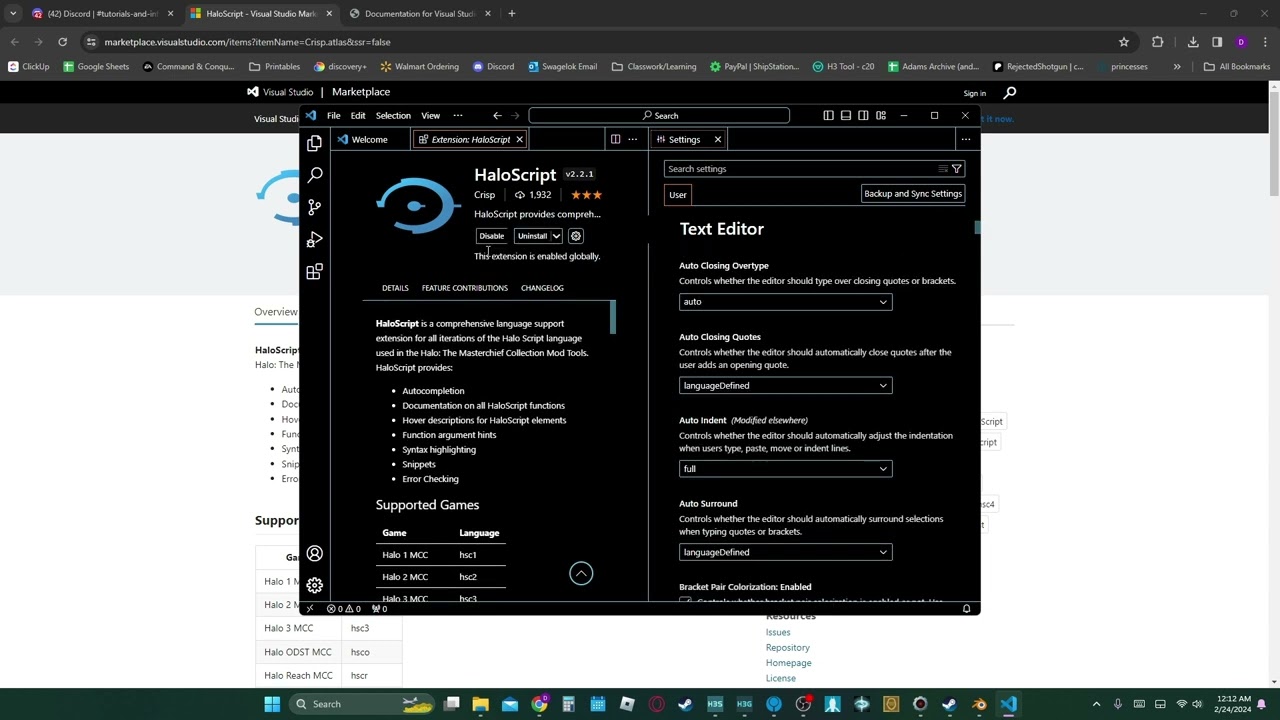The image size is (1280, 720).
Task: Open the FEATURE CONTRIBUTIONS tab
Action: point(465,288)
